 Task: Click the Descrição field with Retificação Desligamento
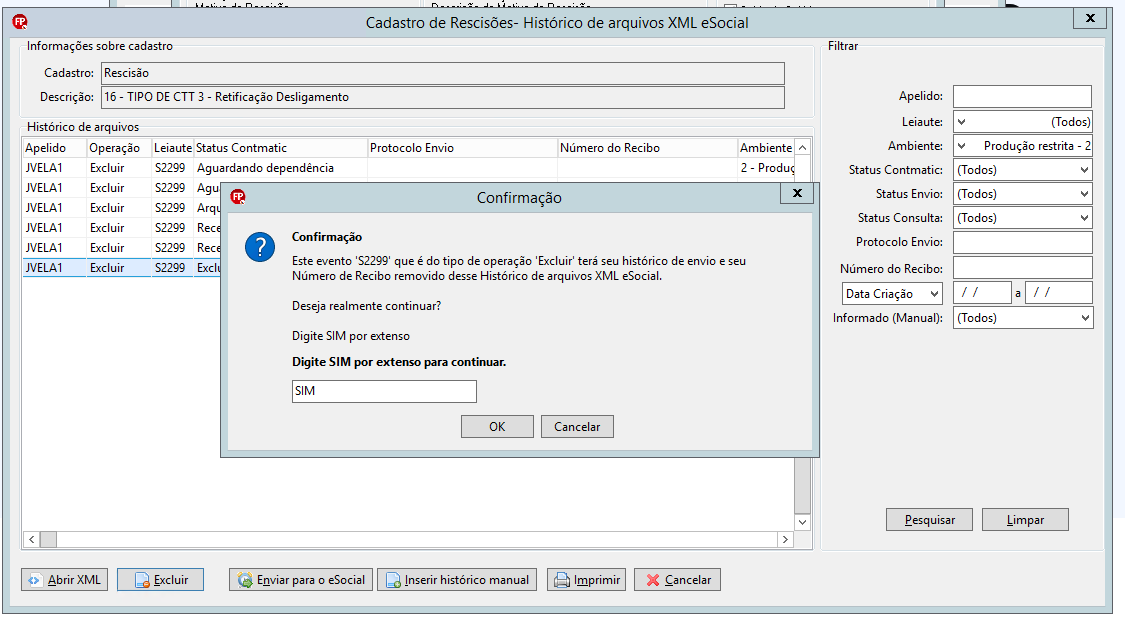443,97
